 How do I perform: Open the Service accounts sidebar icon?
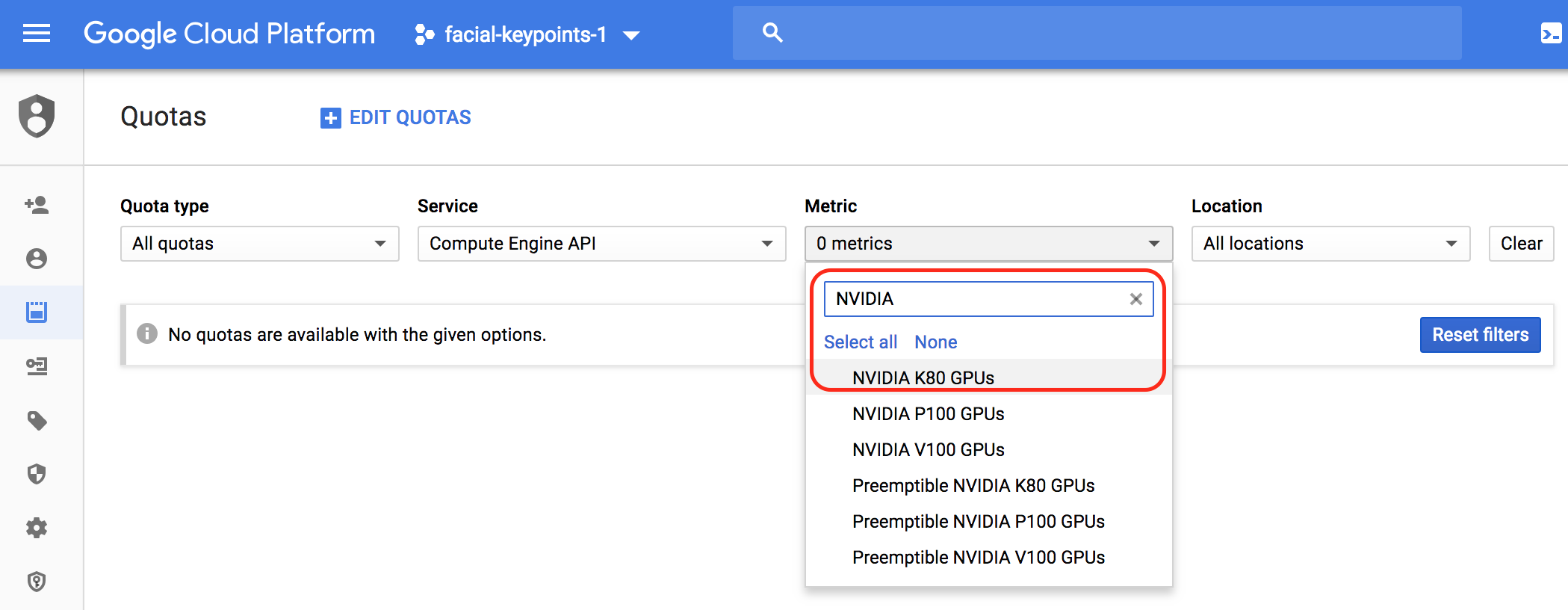pyautogui.click(x=37, y=366)
